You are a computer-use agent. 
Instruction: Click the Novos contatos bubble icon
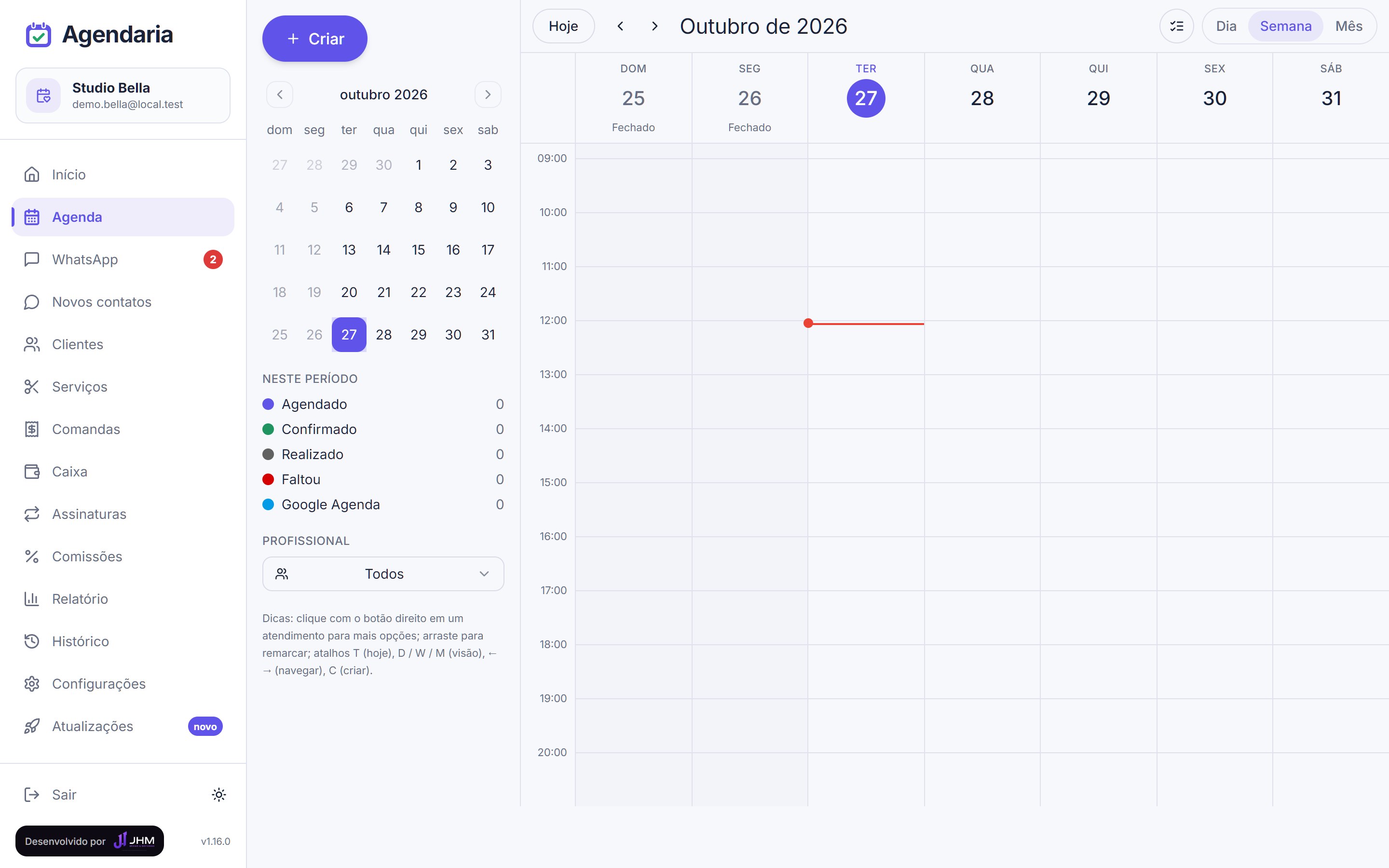point(31,301)
